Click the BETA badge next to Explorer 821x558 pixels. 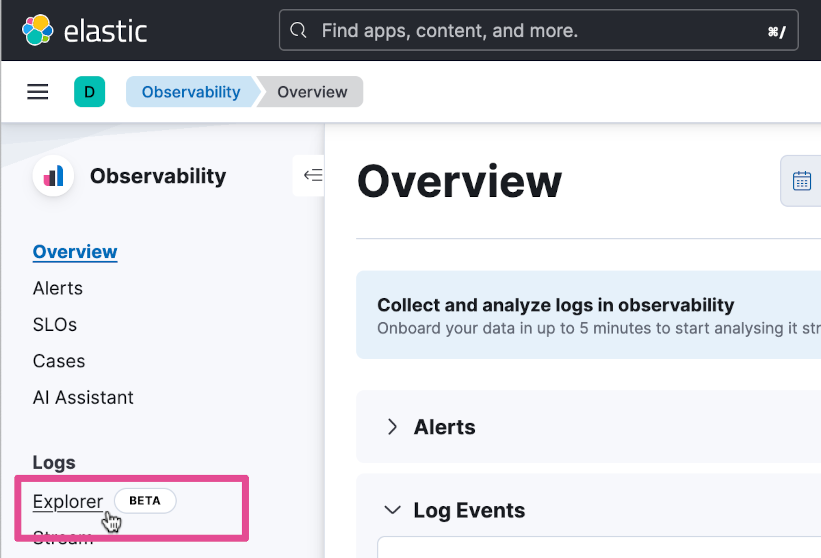coord(145,501)
